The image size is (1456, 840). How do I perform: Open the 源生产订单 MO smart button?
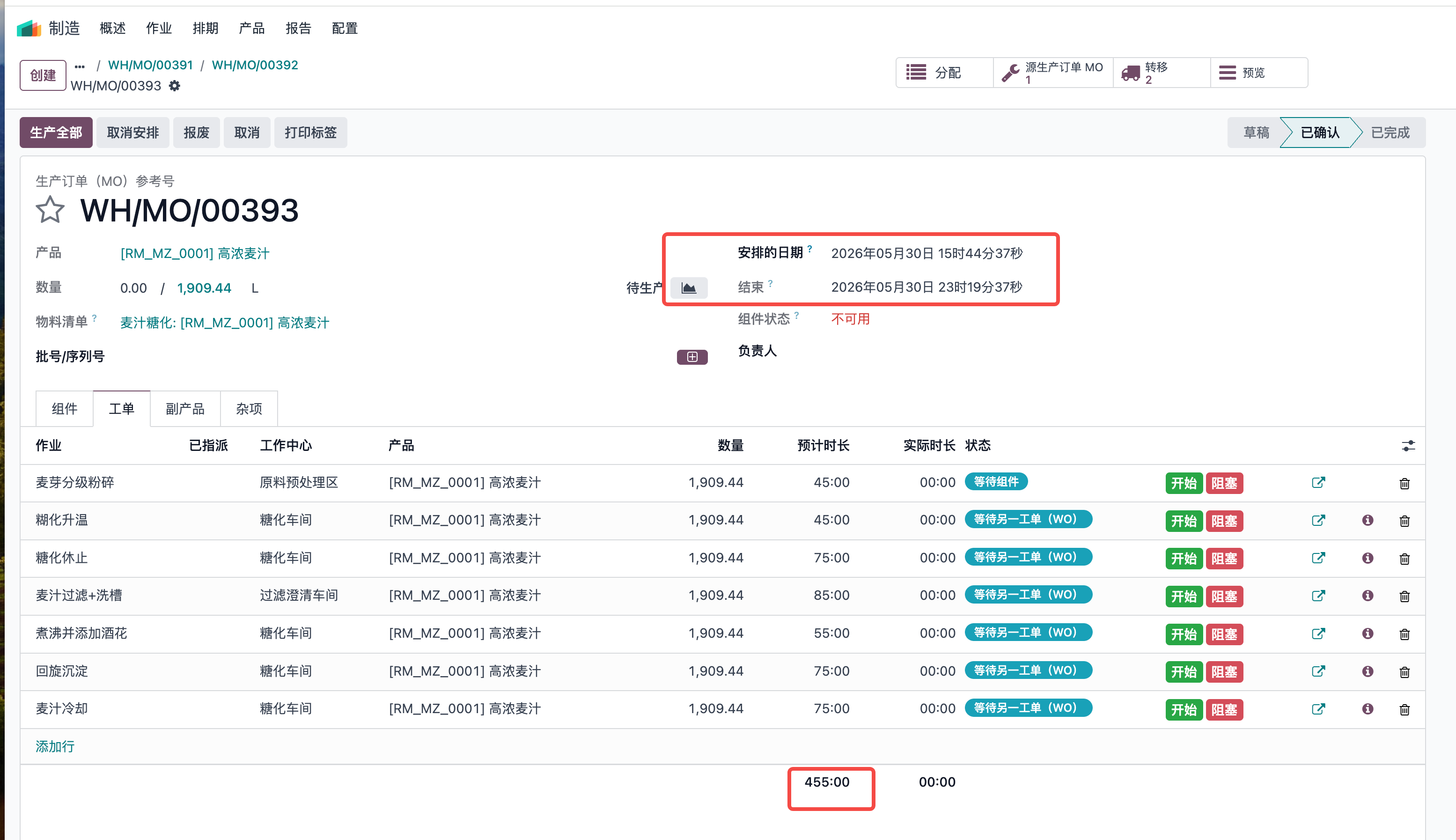(x=1053, y=73)
